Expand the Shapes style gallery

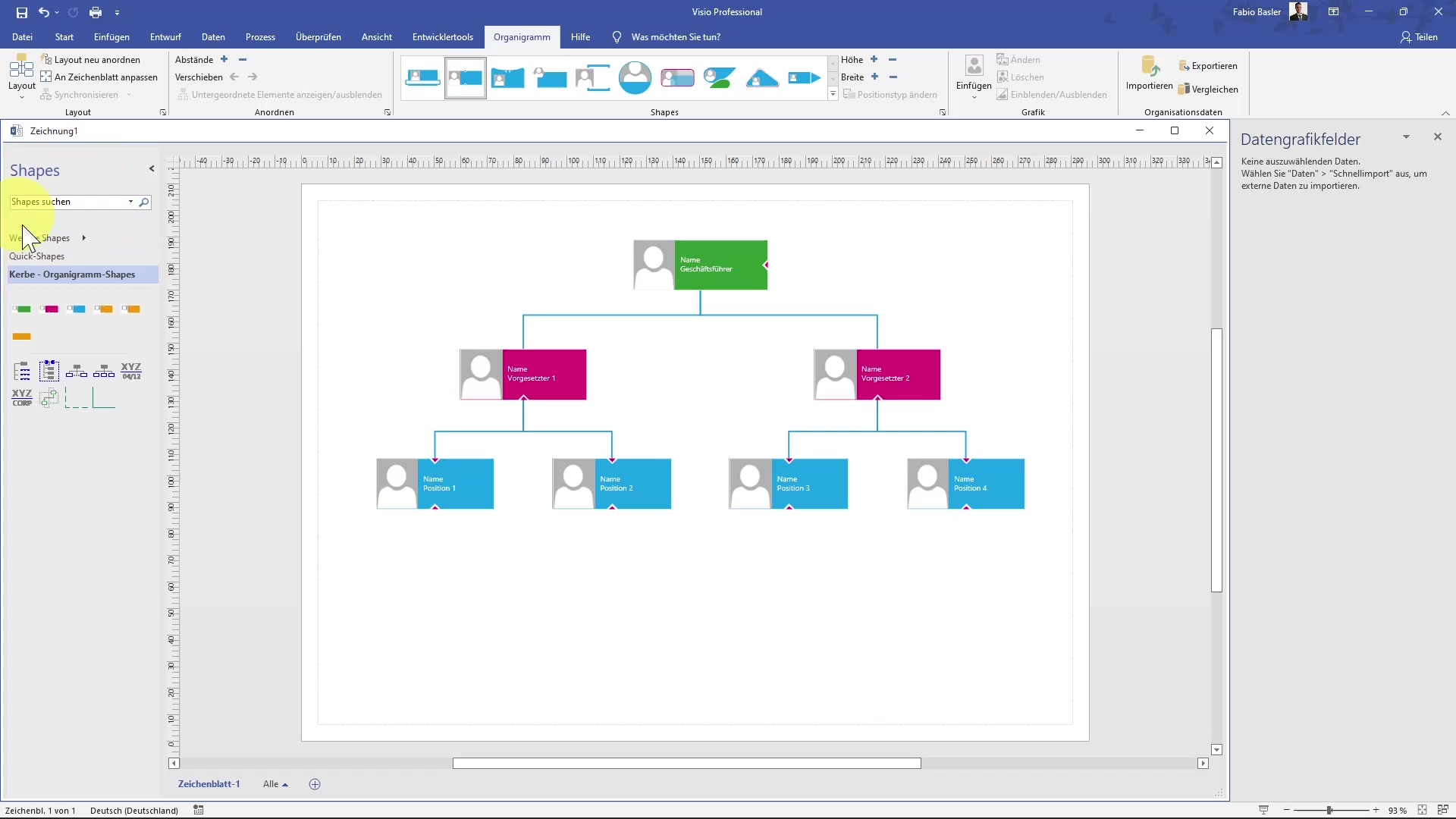coord(833,95)
